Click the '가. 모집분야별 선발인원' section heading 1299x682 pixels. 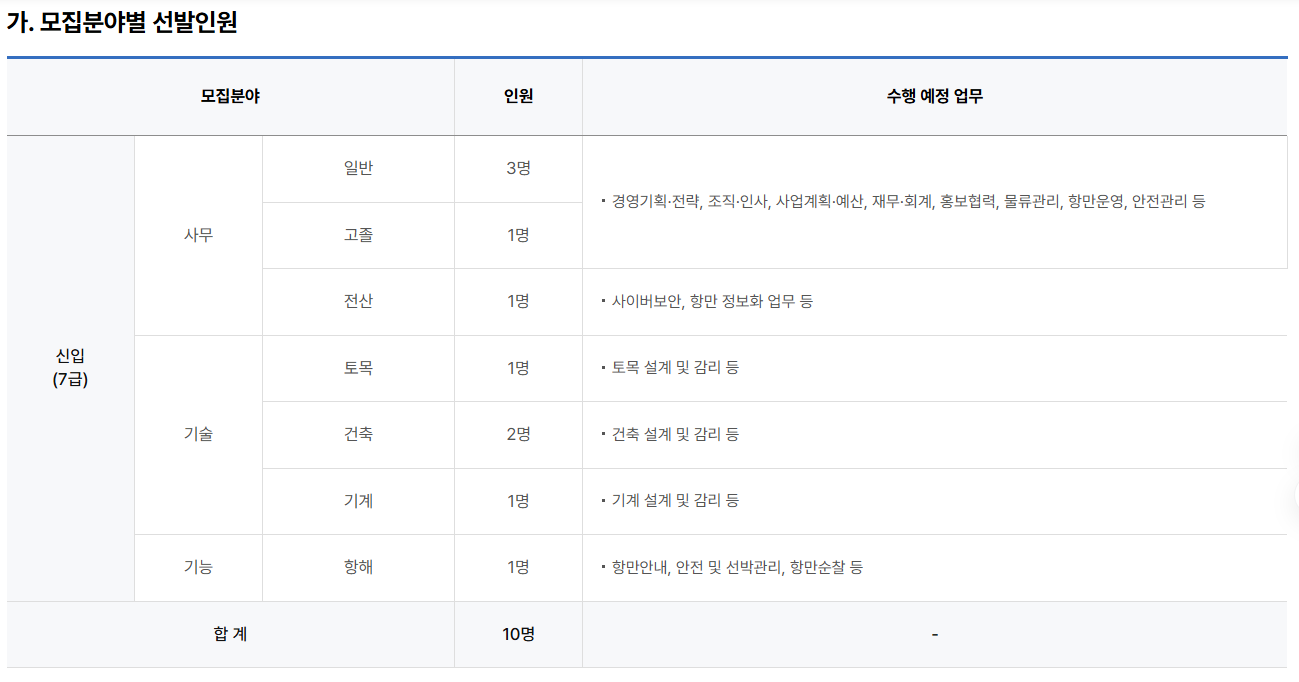coord(122,23)
